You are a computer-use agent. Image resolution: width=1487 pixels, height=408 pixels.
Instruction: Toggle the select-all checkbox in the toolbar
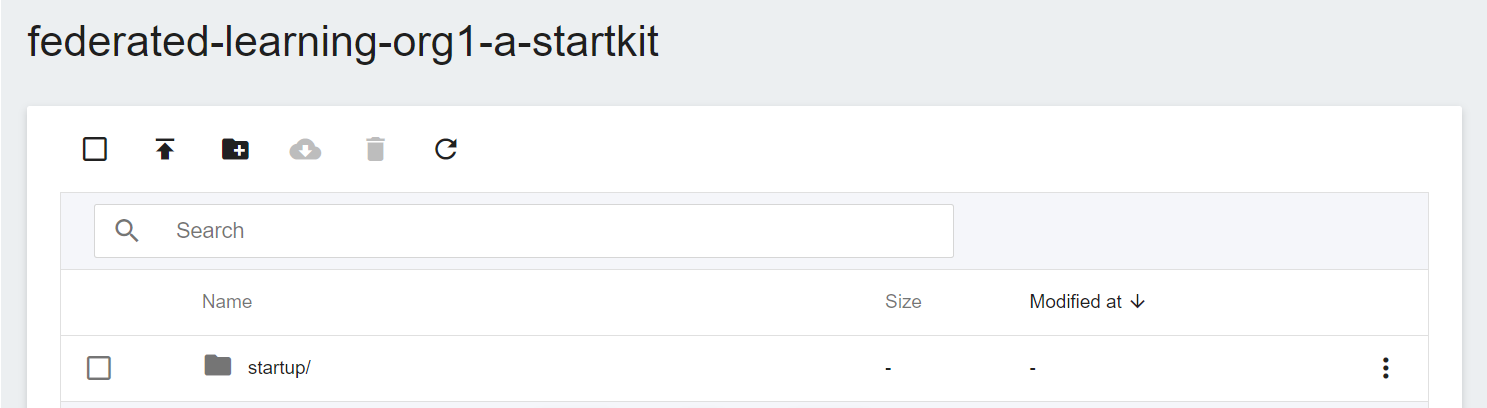(95, 150)
